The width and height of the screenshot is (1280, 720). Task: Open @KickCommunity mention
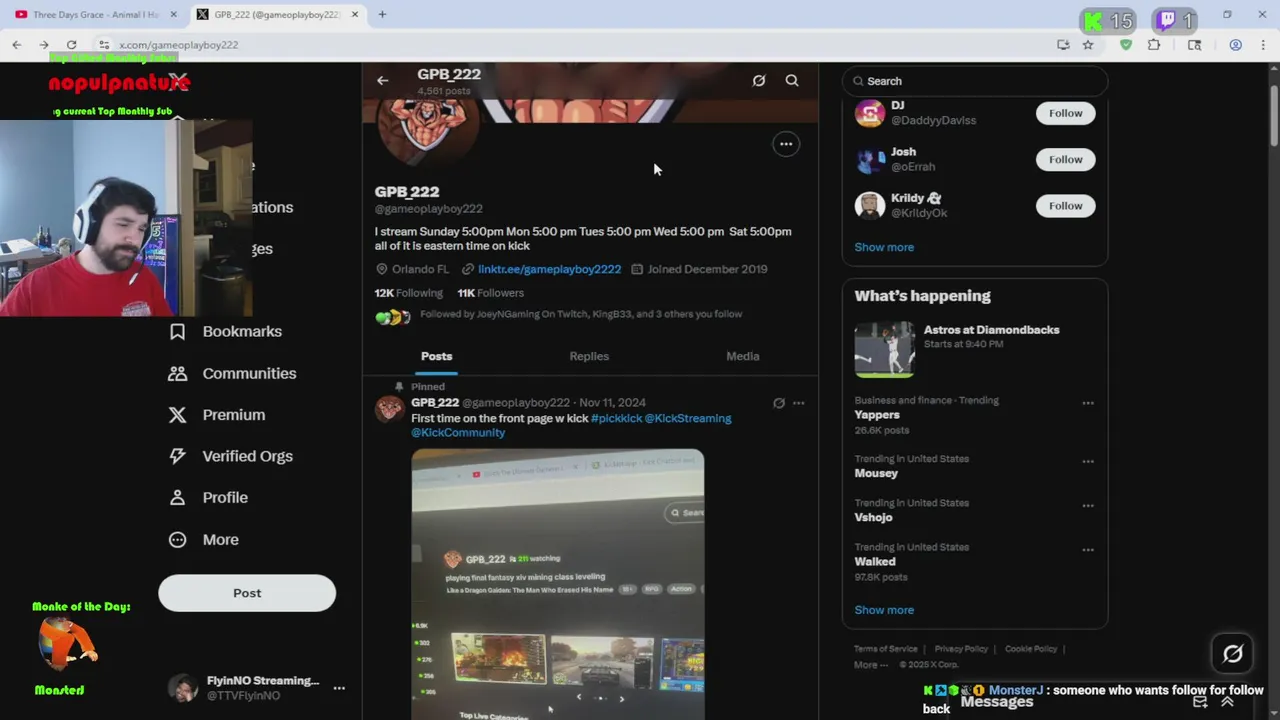[458, 432]
